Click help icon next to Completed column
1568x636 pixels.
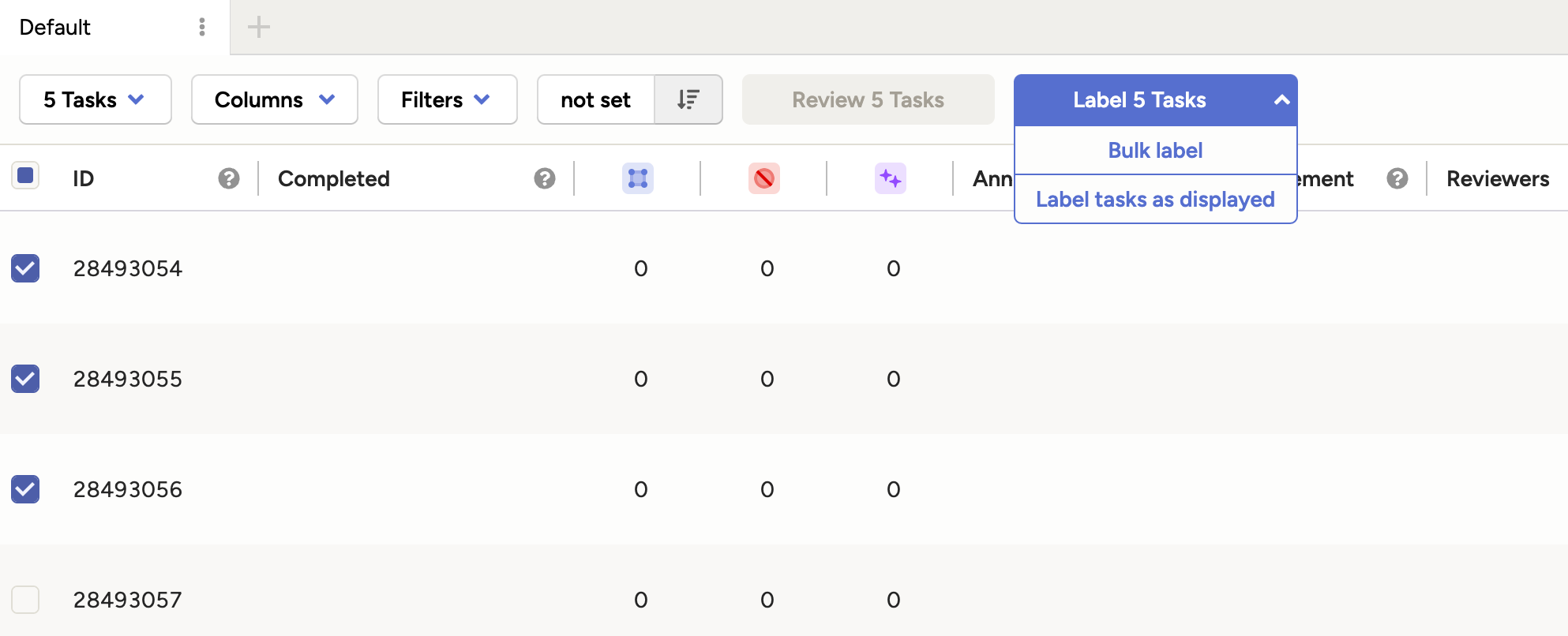[544, 178]
